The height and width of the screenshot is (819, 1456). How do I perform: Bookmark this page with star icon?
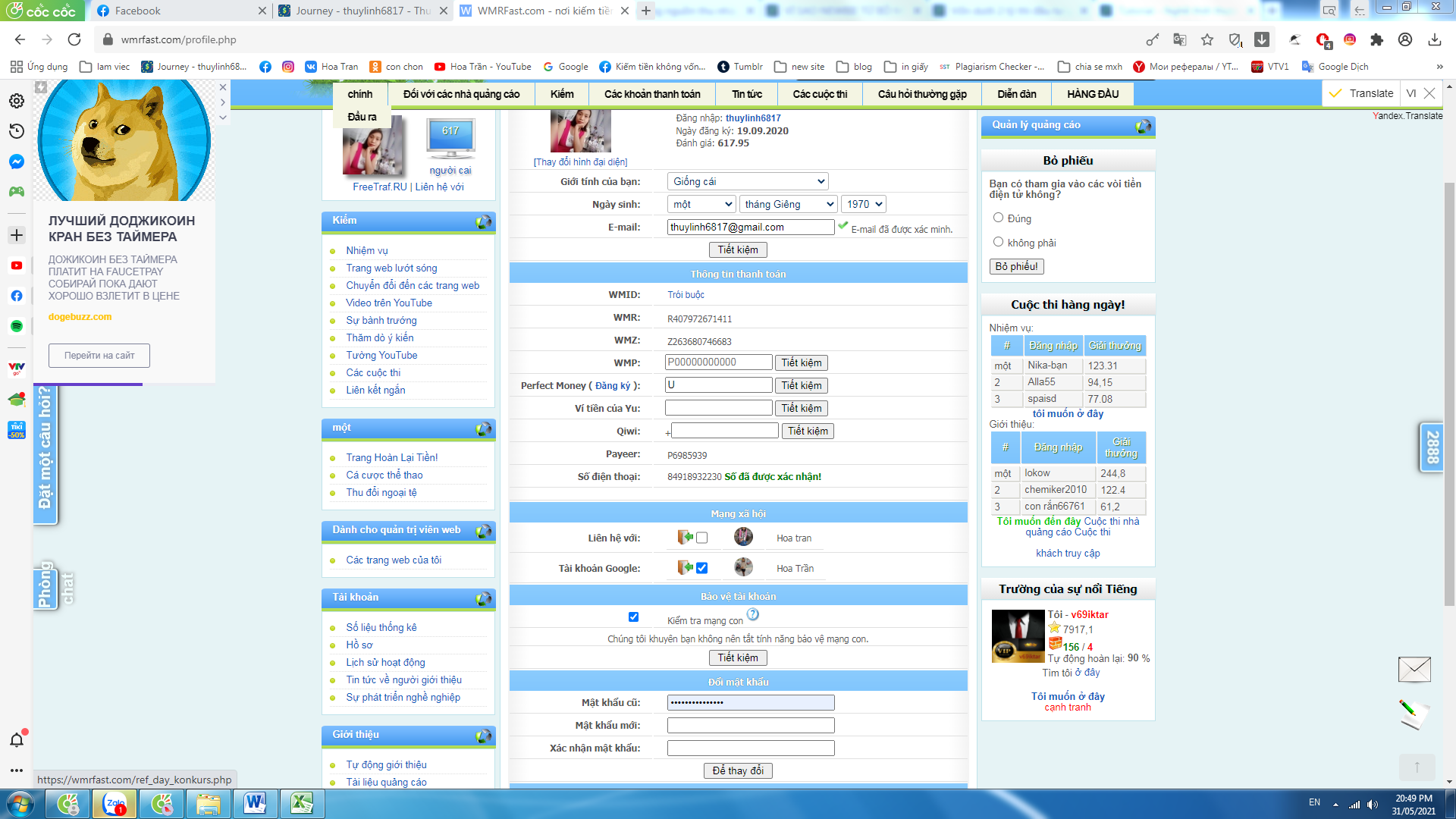point(1207,39)
